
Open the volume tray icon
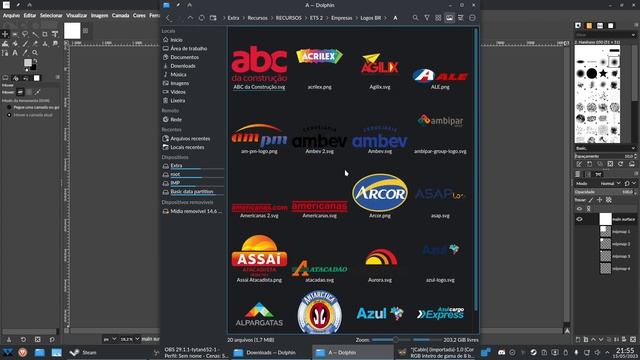[597, 352]
